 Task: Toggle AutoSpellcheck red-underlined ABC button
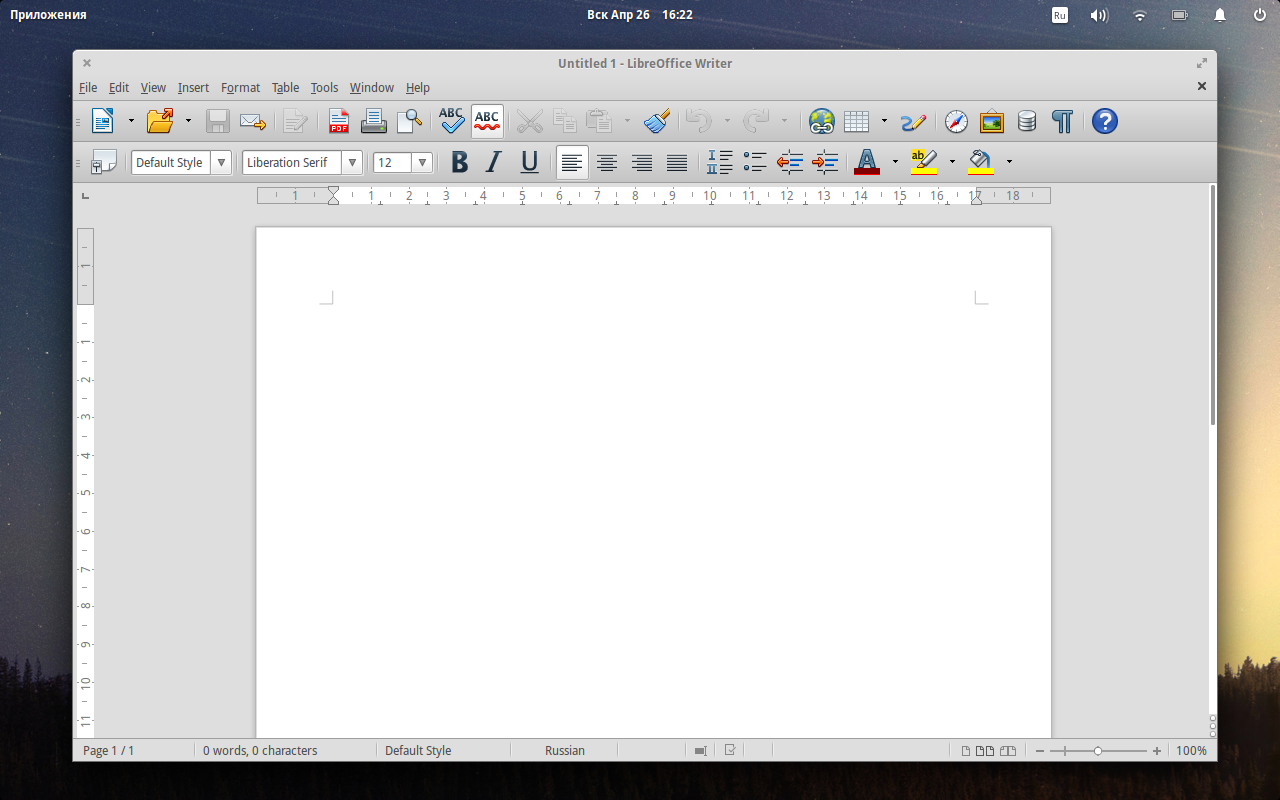(487, 122)
